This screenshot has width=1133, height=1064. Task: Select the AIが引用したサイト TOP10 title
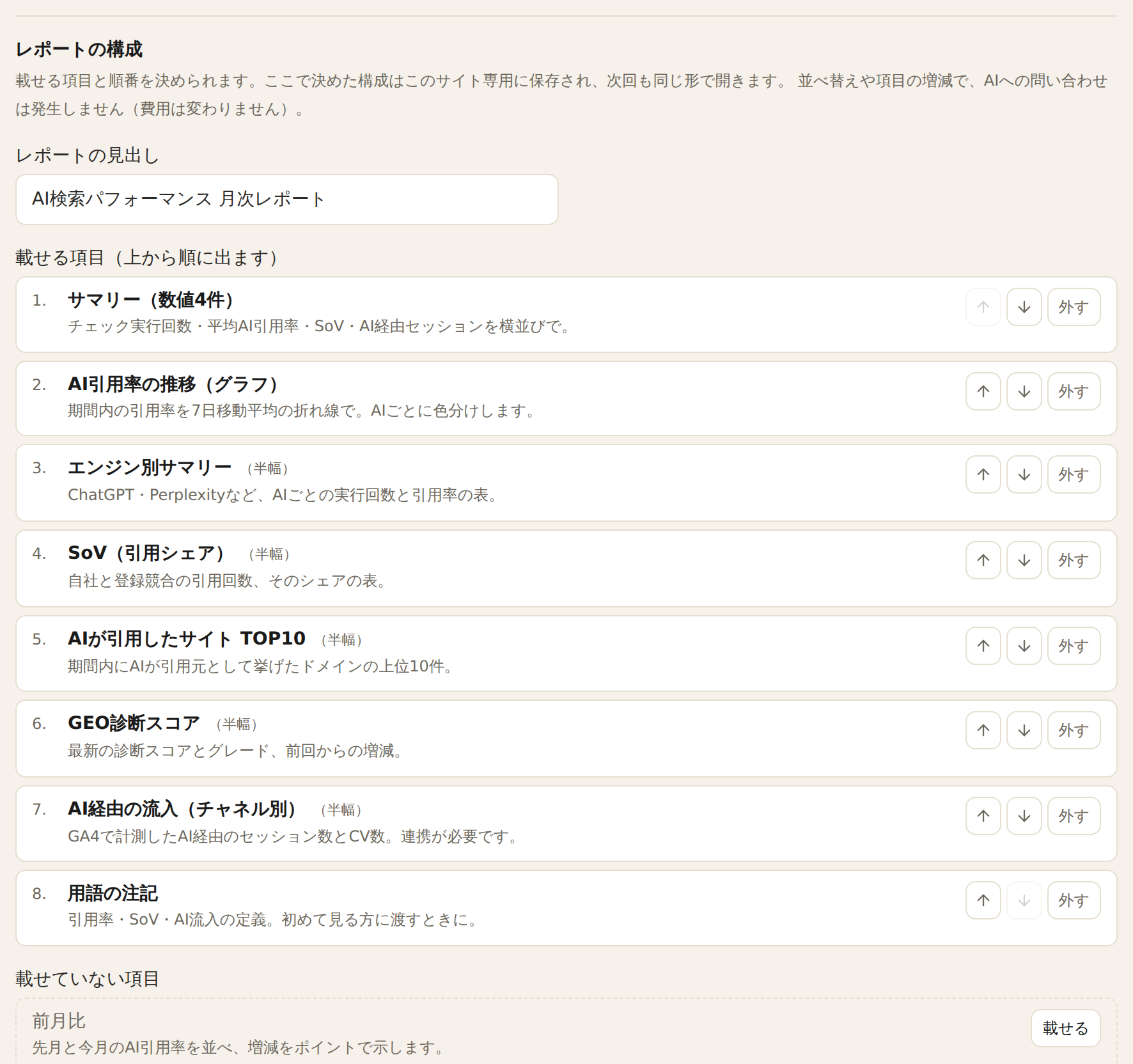[x=187, y=638]
